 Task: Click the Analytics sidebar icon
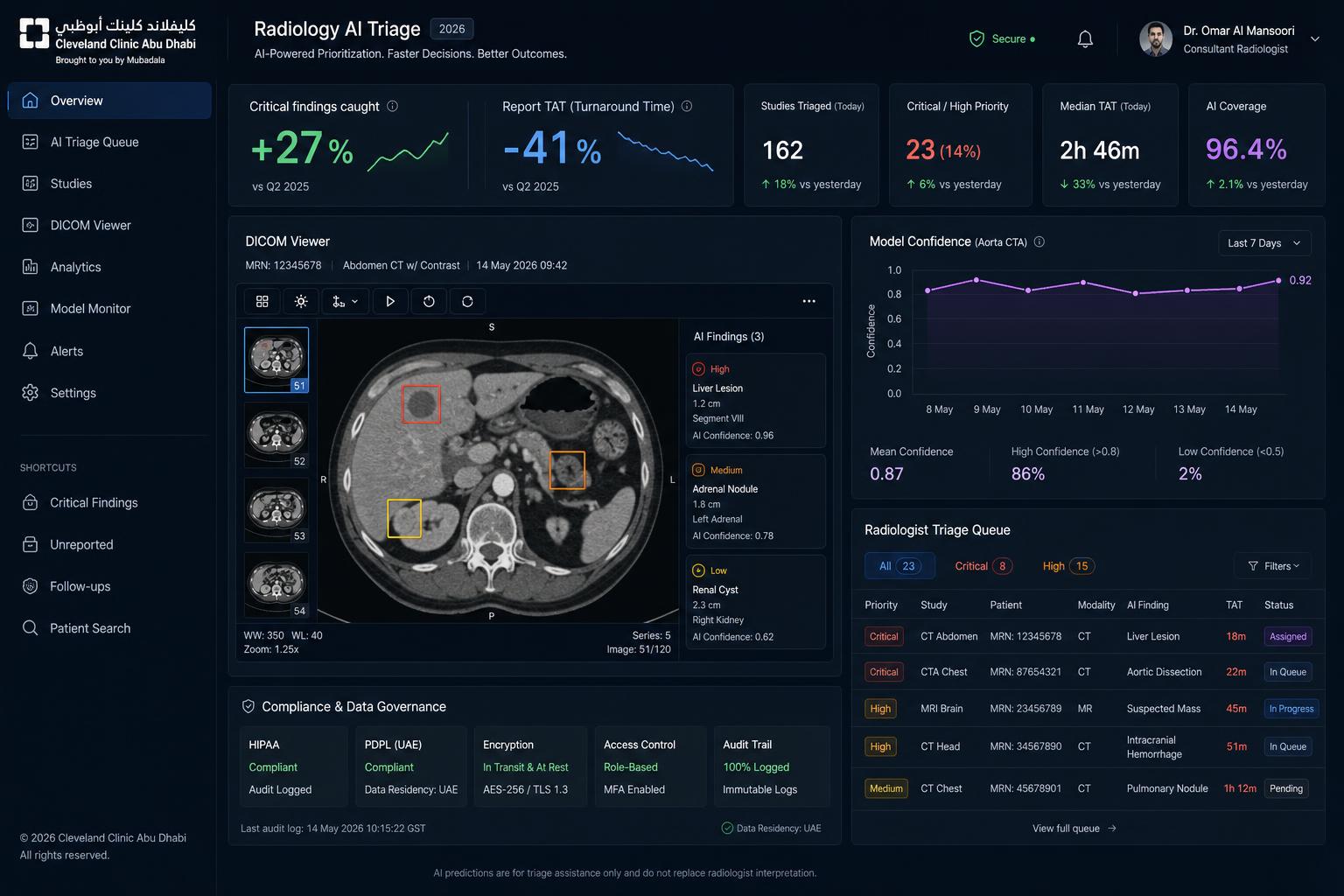click(x=30, y=267)
